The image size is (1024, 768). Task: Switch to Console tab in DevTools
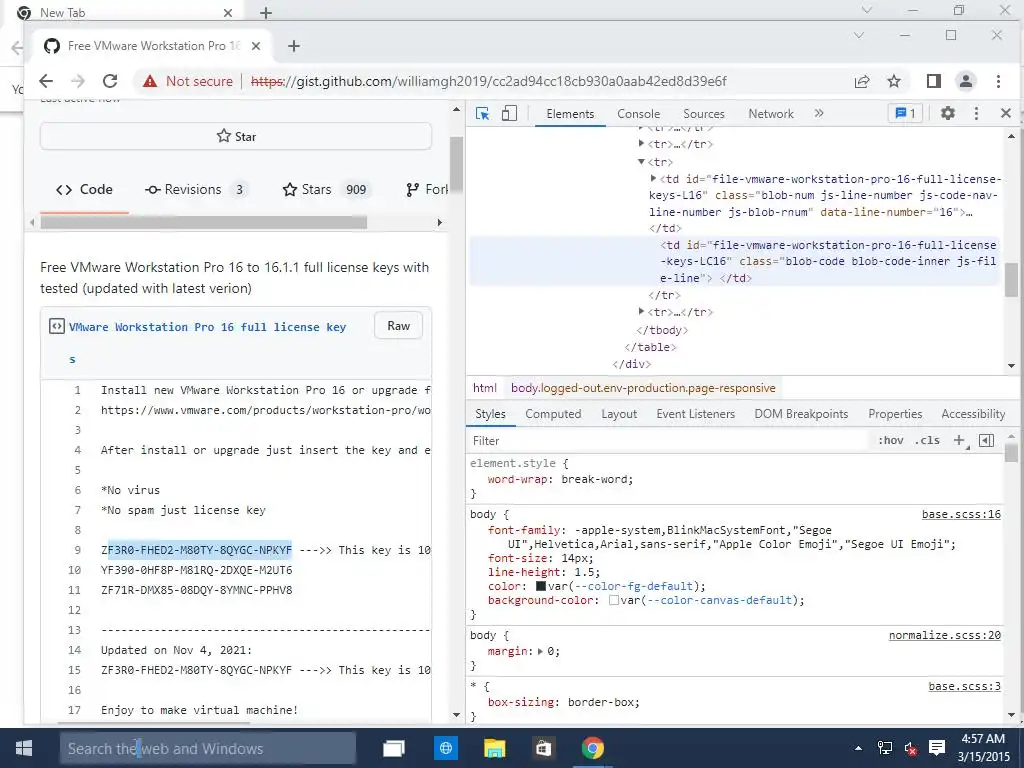pos(638,114)
